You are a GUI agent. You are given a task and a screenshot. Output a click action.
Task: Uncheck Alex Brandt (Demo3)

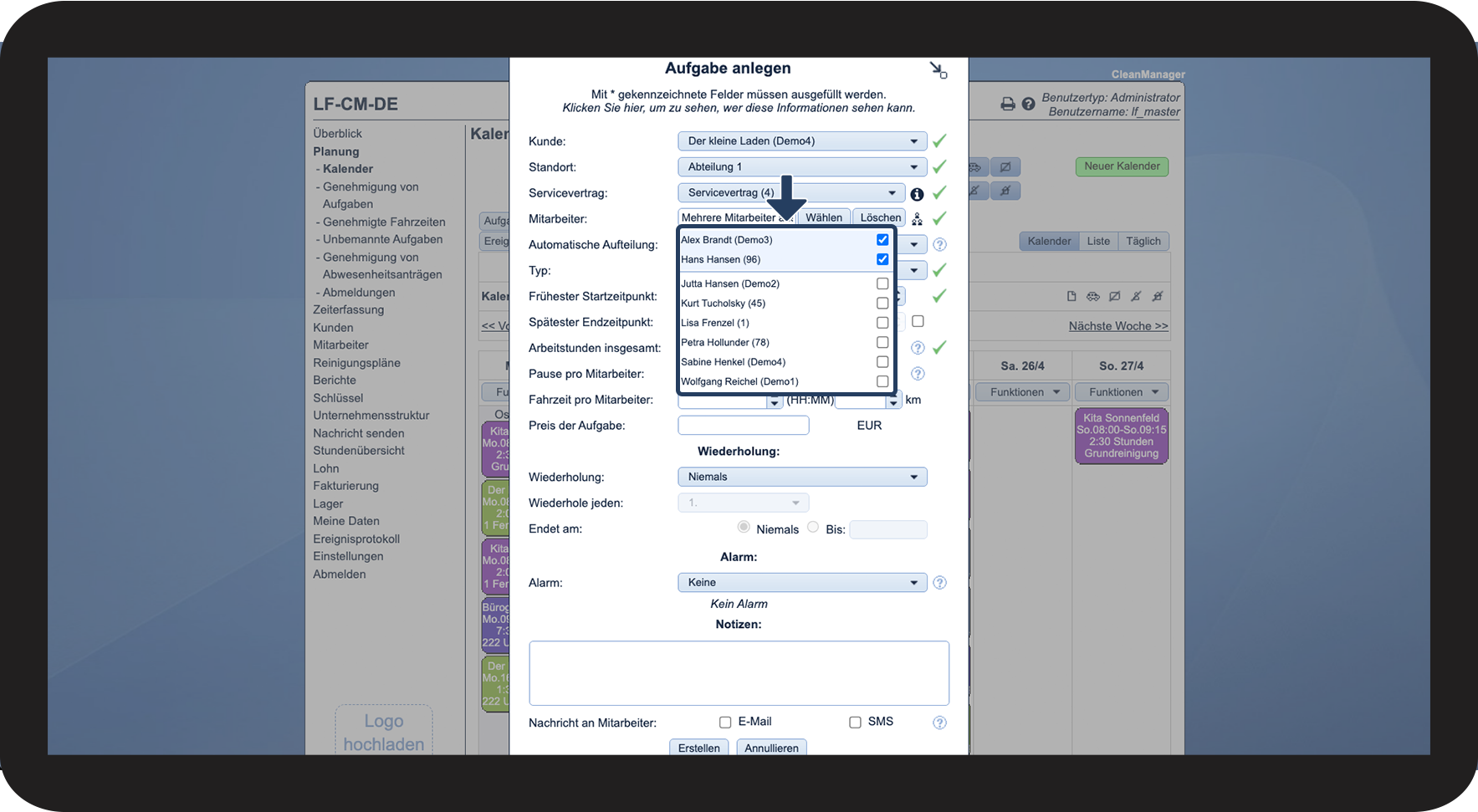click(x=882, y=240)
